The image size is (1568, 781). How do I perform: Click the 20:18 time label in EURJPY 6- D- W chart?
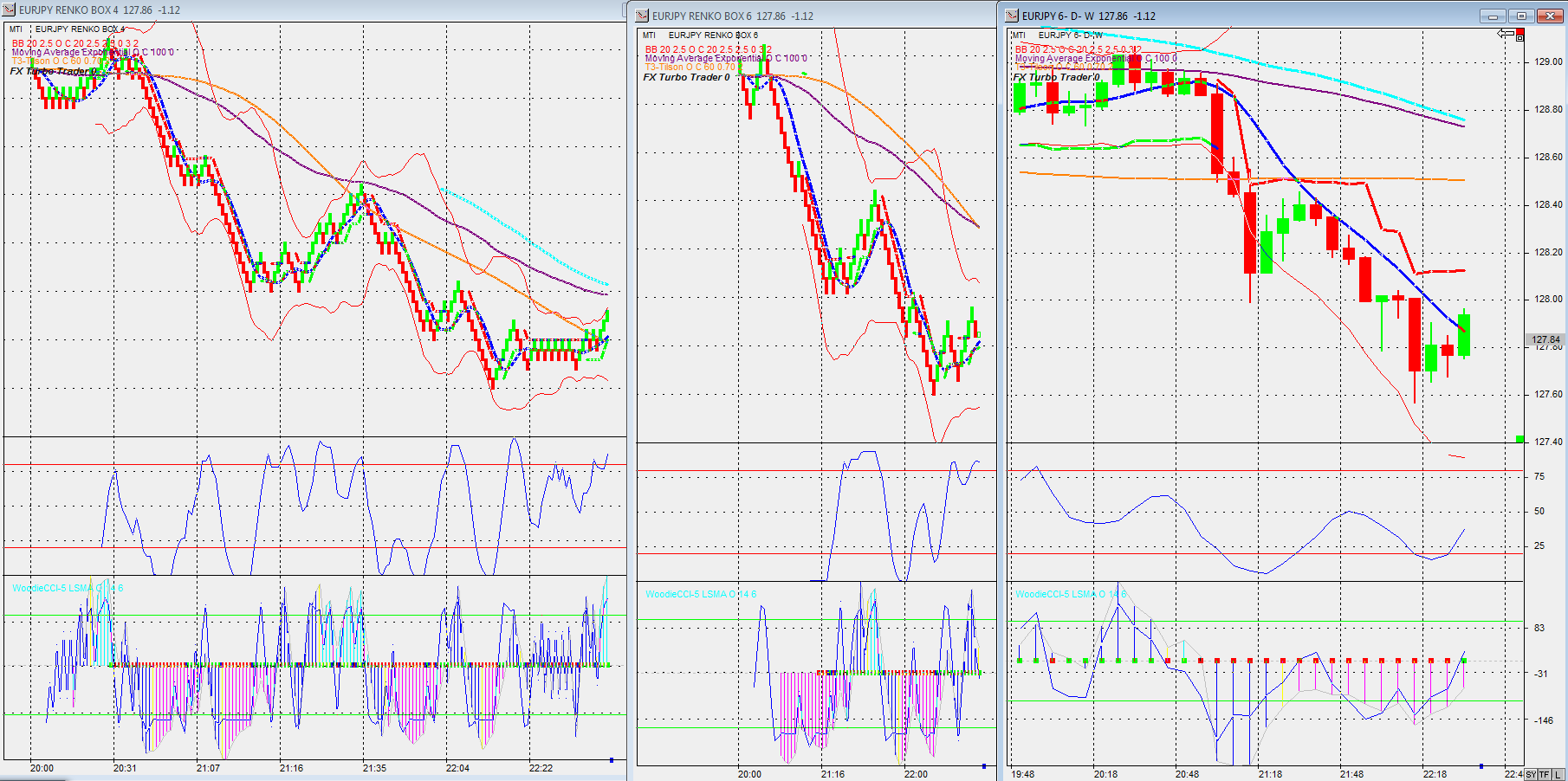1105,774
